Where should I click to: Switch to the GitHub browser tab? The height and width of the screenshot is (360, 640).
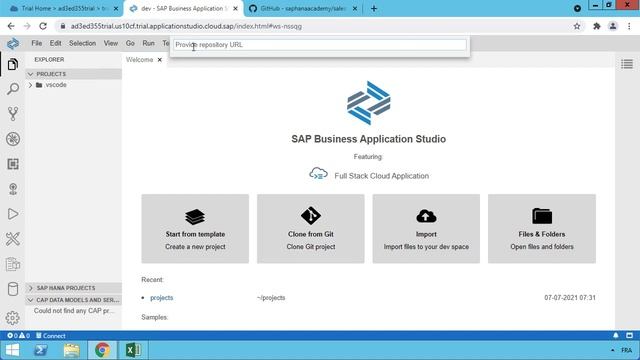pos(302,8)
